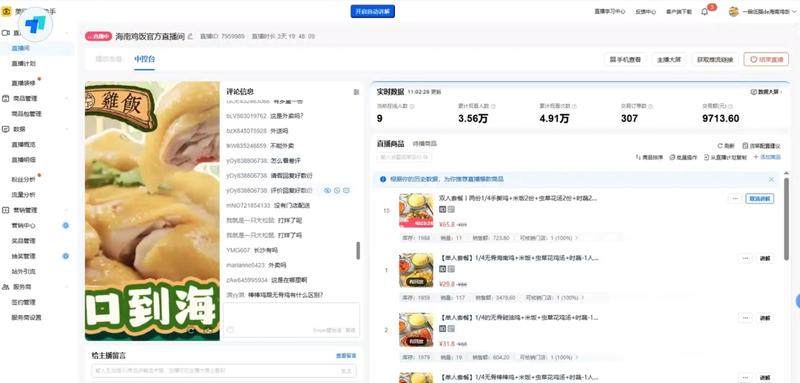Open the comment panel settings icon beside 评论信息
Screen dimensions: 800x383
pos(356,92)
